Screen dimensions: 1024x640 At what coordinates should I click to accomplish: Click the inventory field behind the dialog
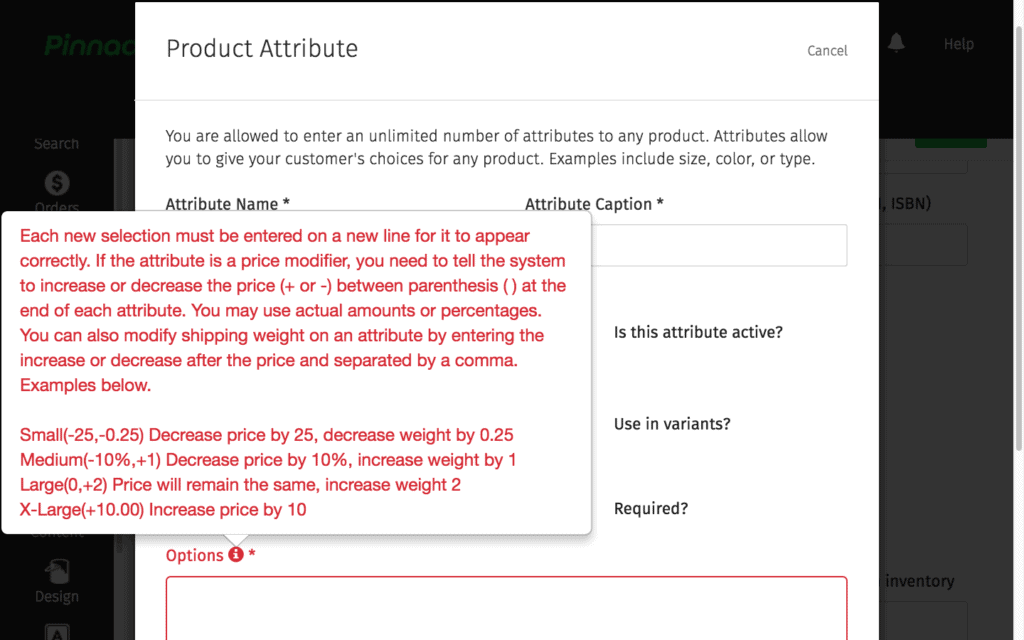pyautogui.click(x=923, y=620)
